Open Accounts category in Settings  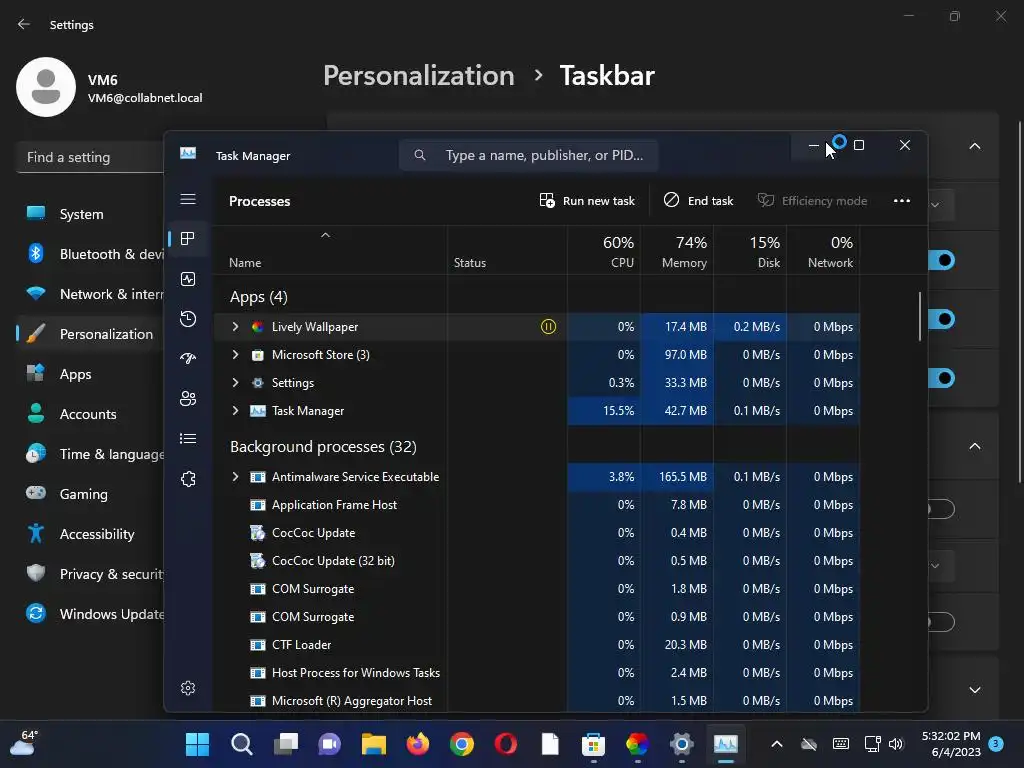pos(89,414)
